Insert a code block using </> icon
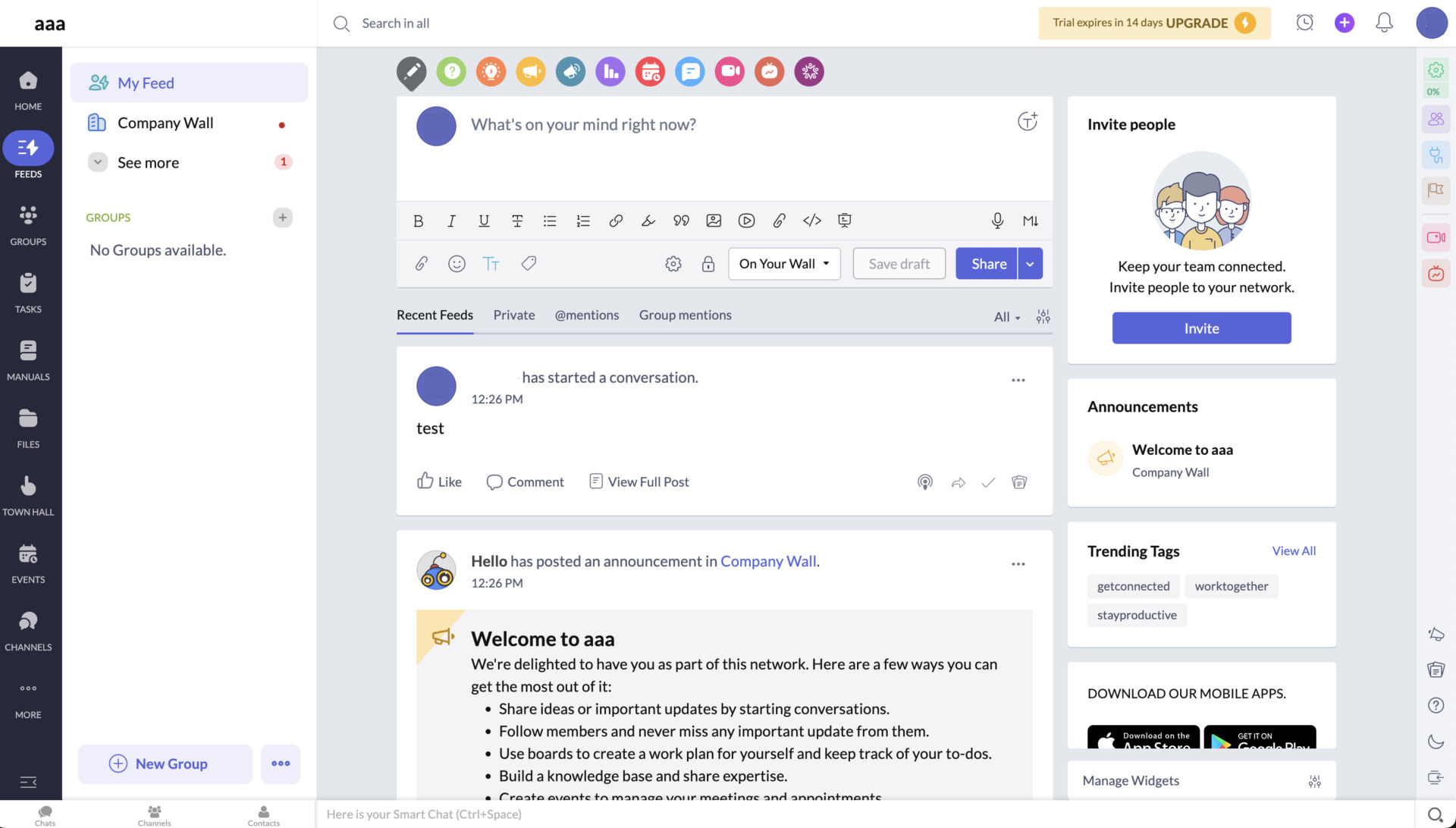1456x828 pixels. (812, 221)
